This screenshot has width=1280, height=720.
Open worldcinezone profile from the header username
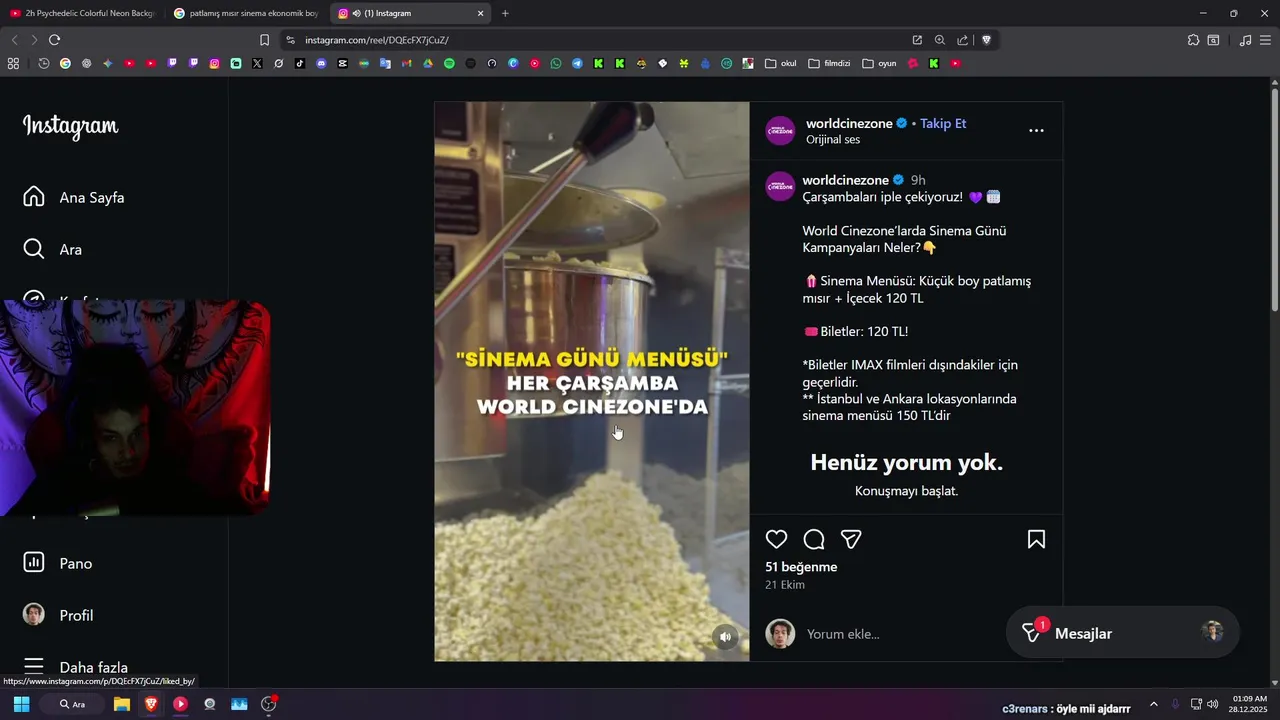point(849,123)
